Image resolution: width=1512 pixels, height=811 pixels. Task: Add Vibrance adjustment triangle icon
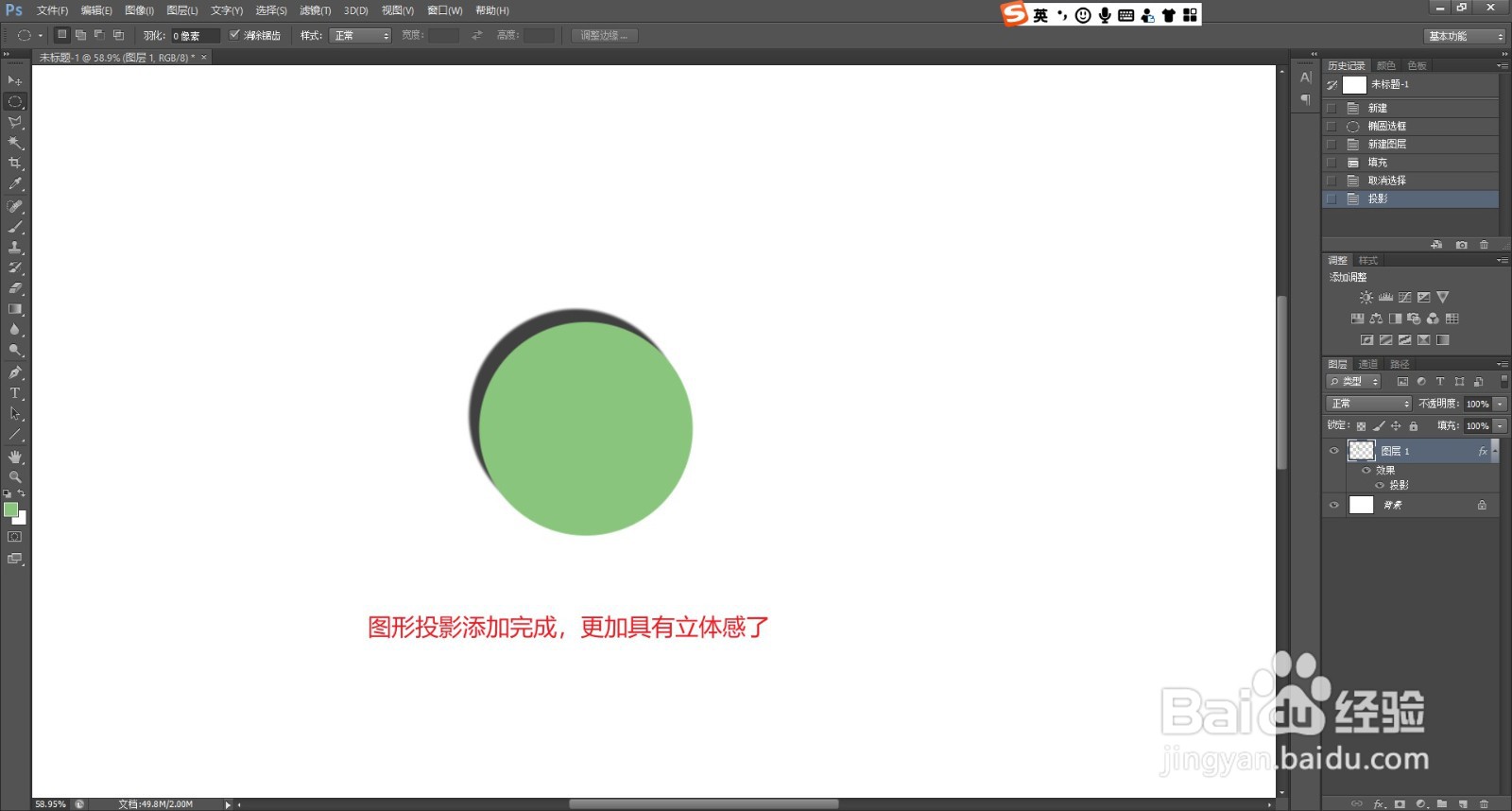coord(1442,297)
